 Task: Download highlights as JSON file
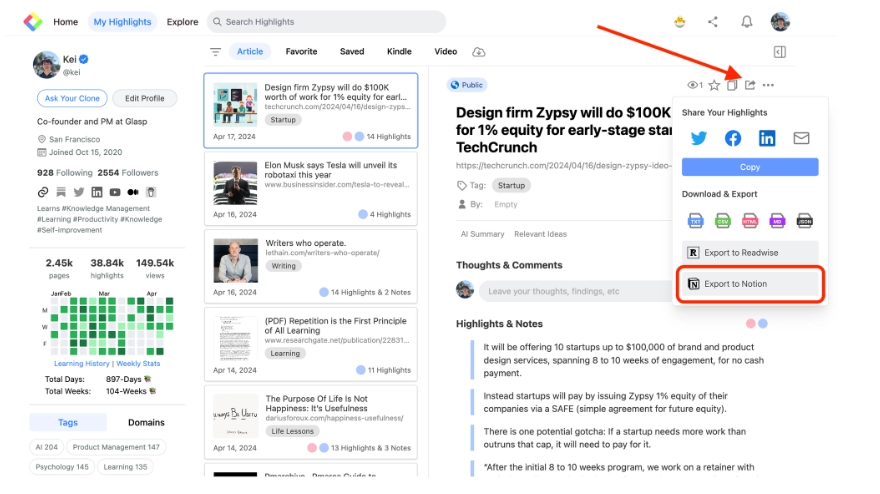coord(805,221)
